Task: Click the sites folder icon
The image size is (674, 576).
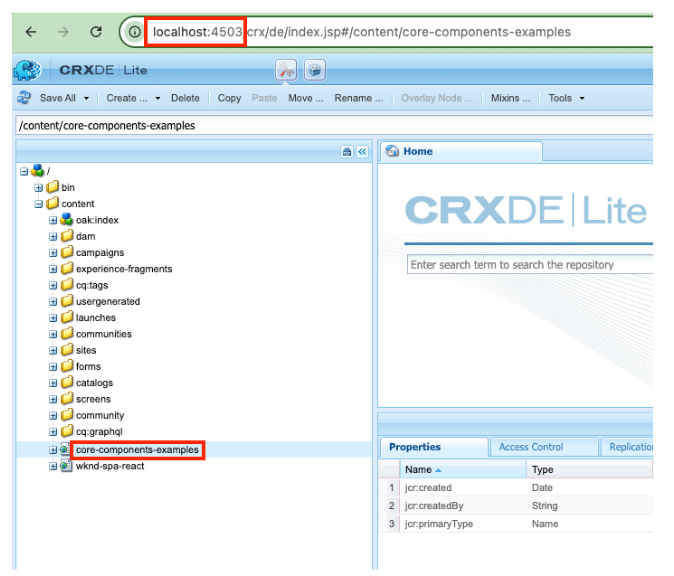Action: 67,350
